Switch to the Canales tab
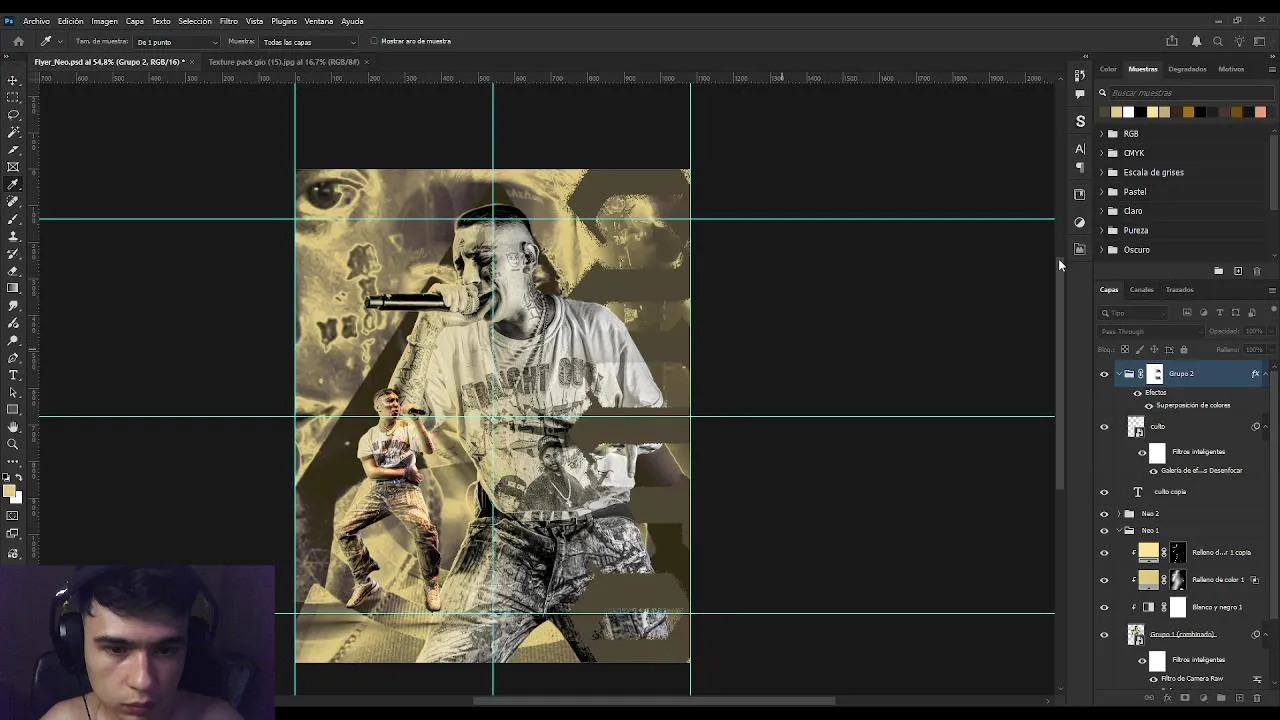1280x720 pixels. click(x=1141, y=290)
